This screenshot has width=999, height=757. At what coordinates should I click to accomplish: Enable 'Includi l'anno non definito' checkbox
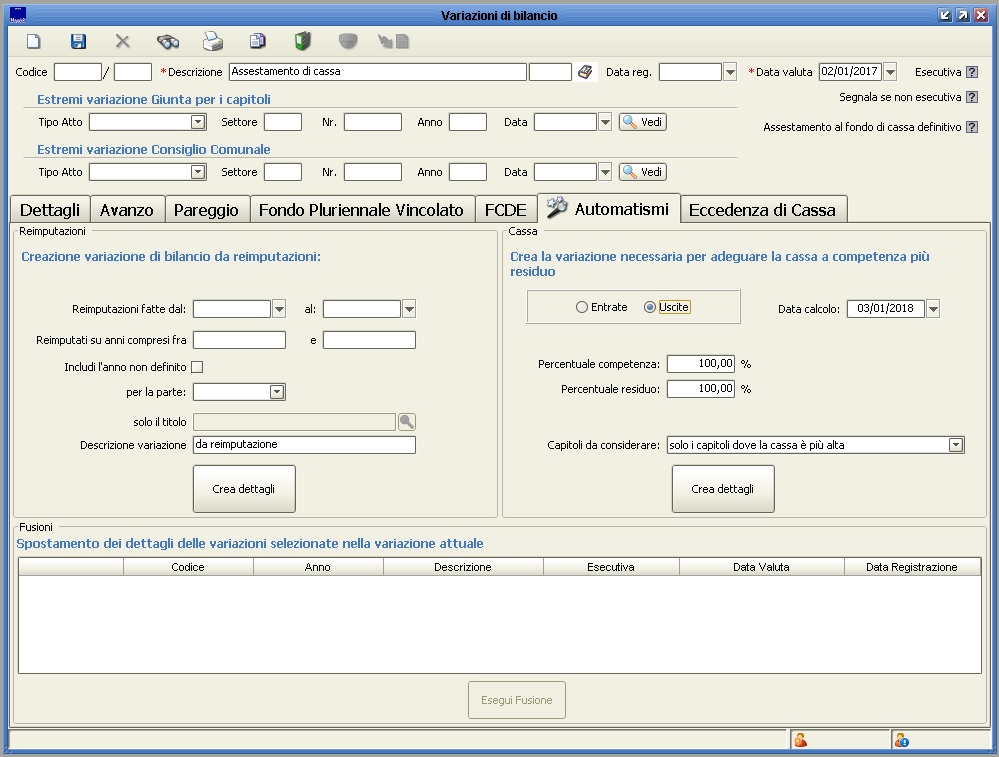(197, 367)
